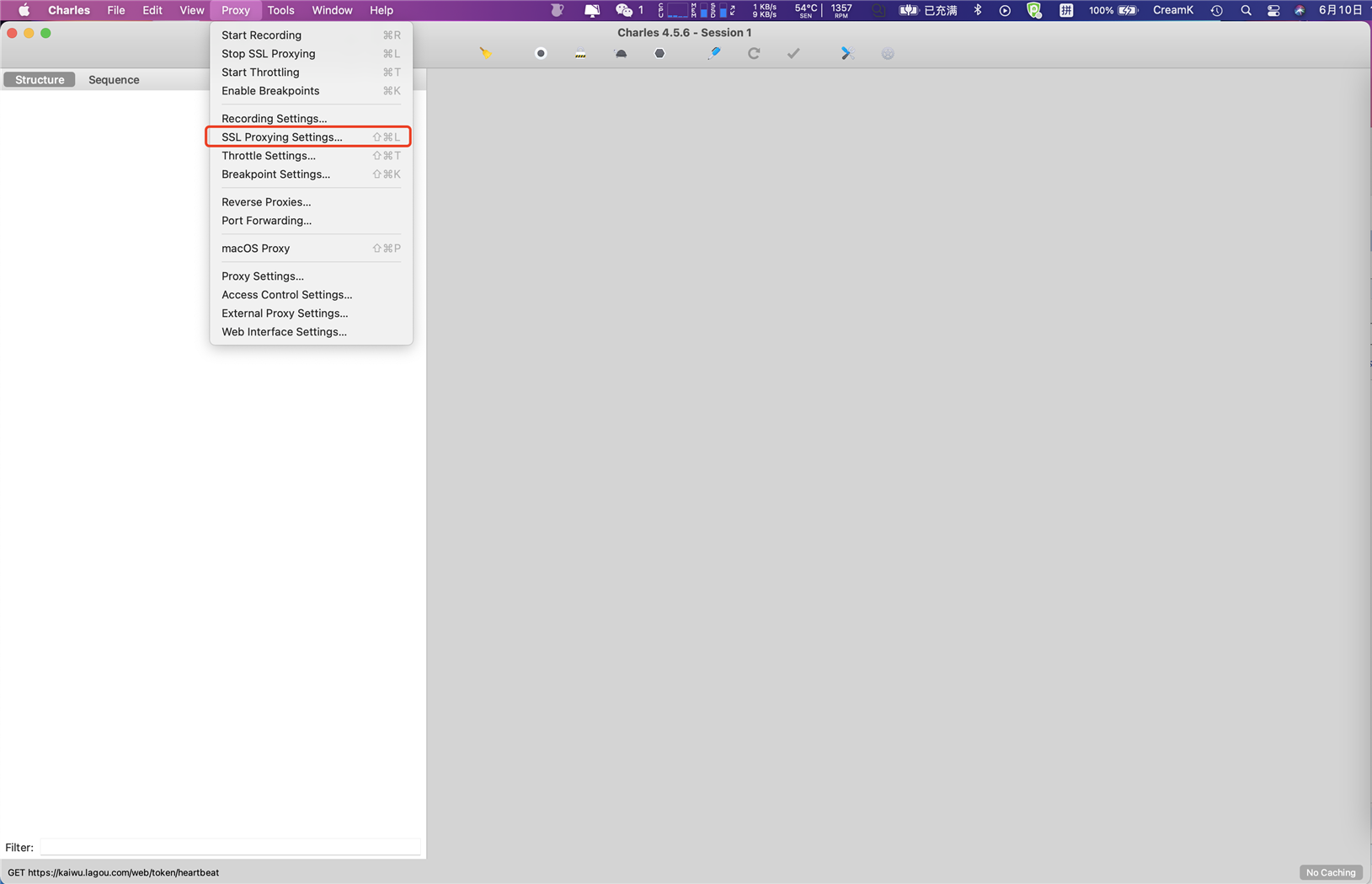Image resolution: width=1372 pixels, height=884 pixels.
Task: Open the View menu
Action: pyautogui.click(x=191, y=10)
